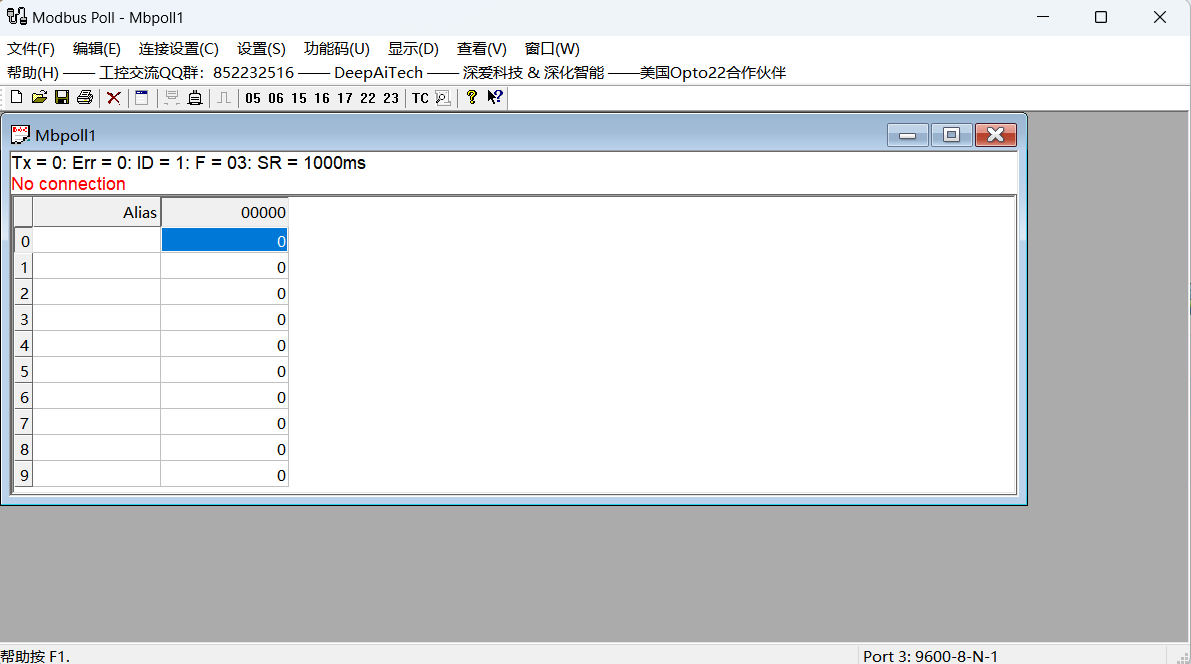Image resolution: width=1191 pixels, height=664 pixels.
Task: Open the 连接设置(C) menu
Action: pyautogui.click(x=178, y=49)
